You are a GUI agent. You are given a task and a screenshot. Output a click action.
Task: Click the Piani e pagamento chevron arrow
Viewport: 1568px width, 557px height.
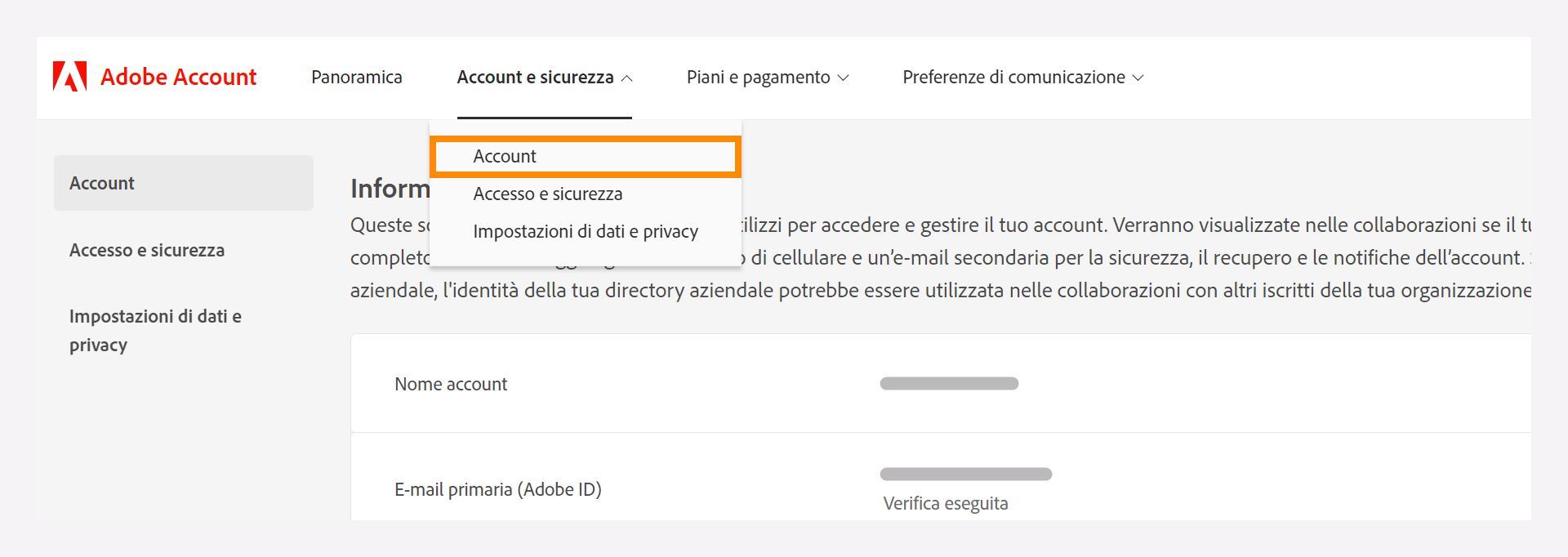pos(844,77)
